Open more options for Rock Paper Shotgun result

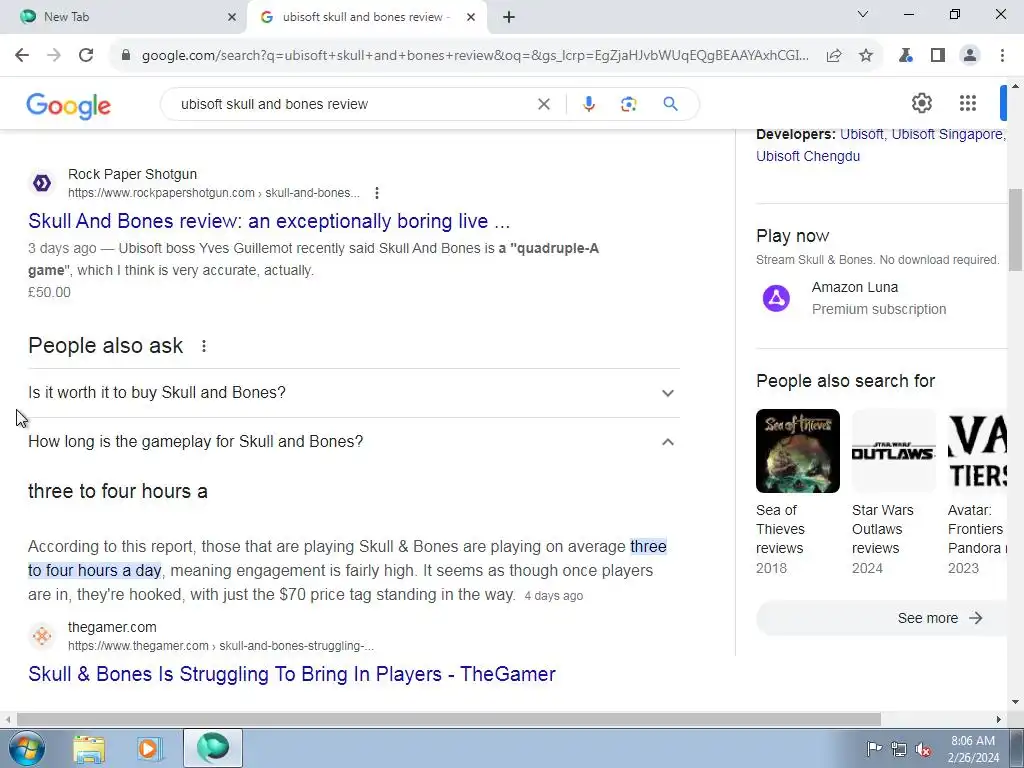point(376,193)
